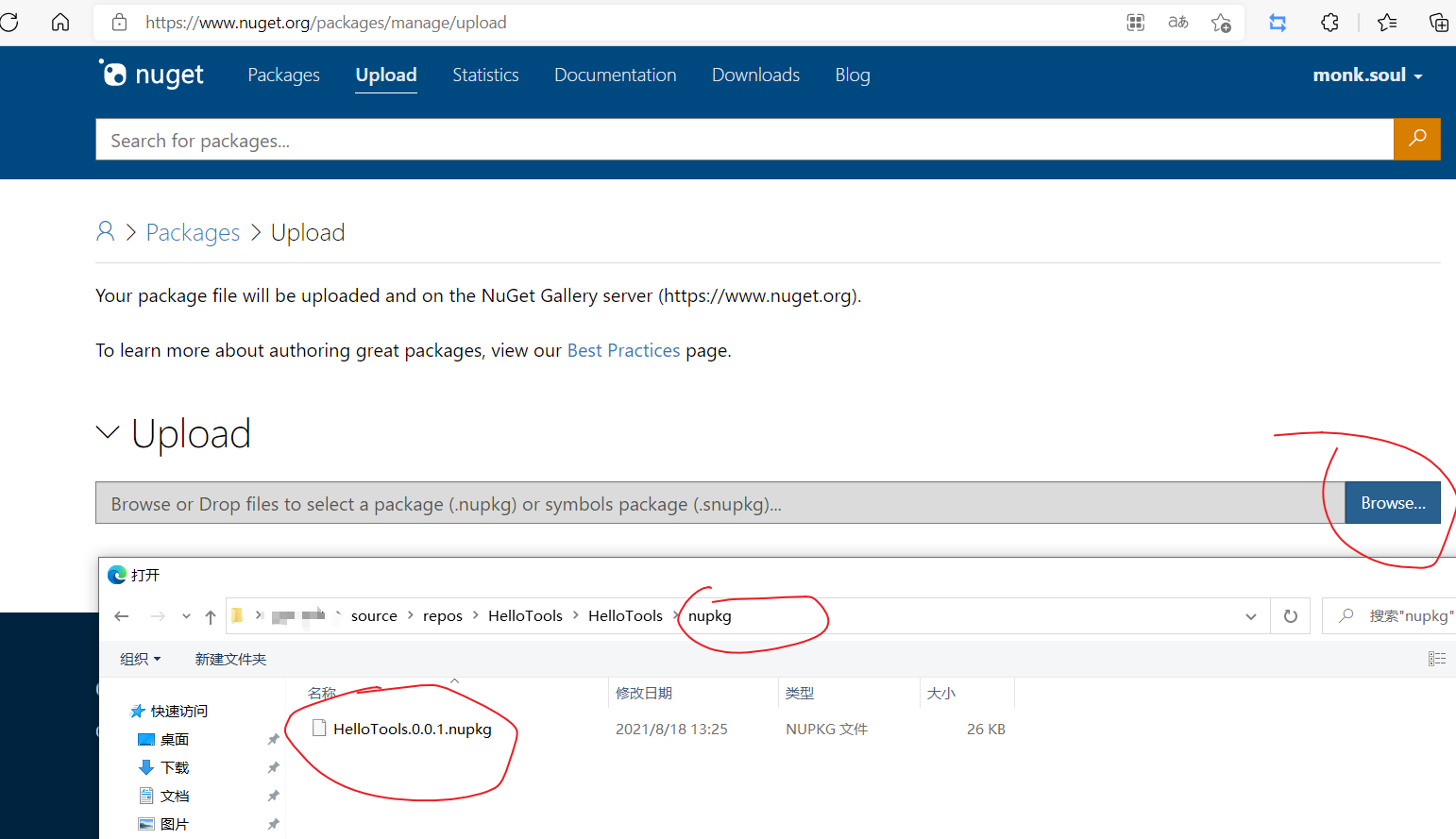Screen dimensions: 1456x839
Task: Collapse the Upload section chevron
Action: click(108, 432)
